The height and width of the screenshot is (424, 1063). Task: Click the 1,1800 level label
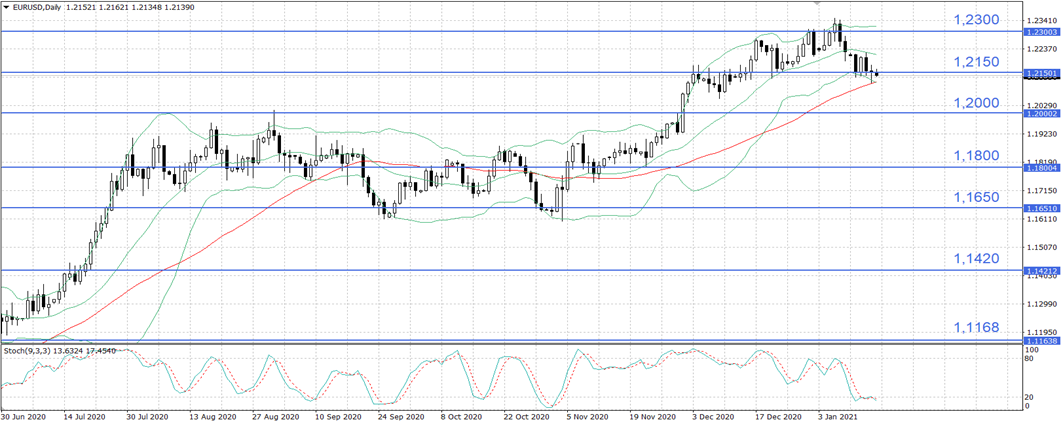pyautogui.click(x=976, y=157)
